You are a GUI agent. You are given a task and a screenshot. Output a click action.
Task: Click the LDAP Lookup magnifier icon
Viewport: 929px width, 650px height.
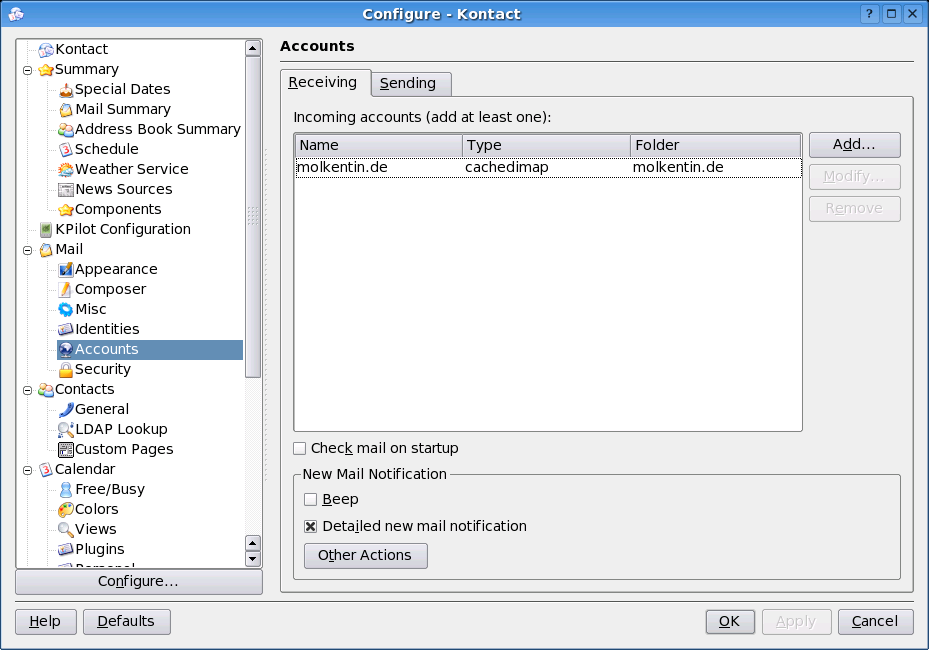pos(66,429)
